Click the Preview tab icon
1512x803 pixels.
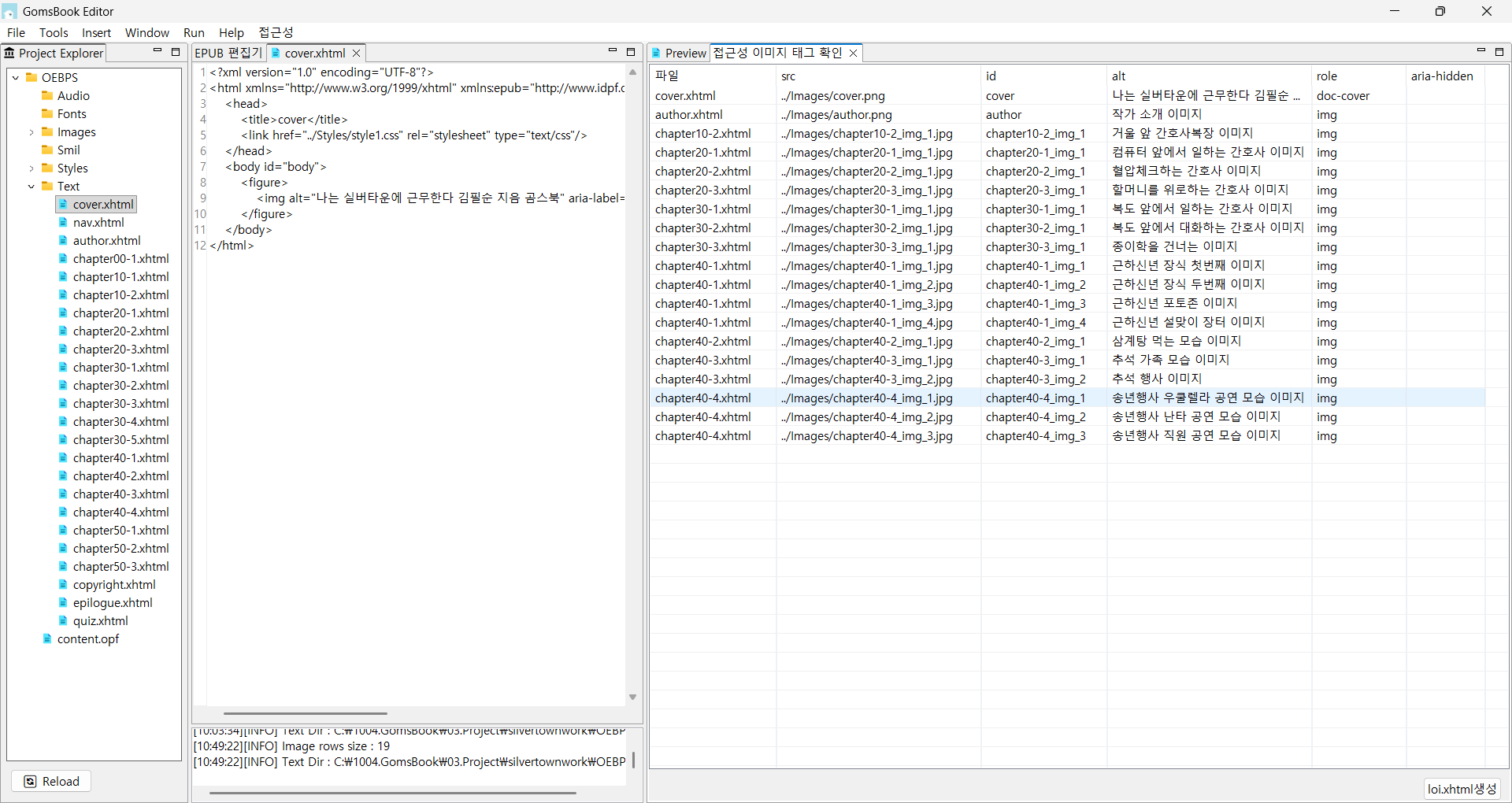656,53
